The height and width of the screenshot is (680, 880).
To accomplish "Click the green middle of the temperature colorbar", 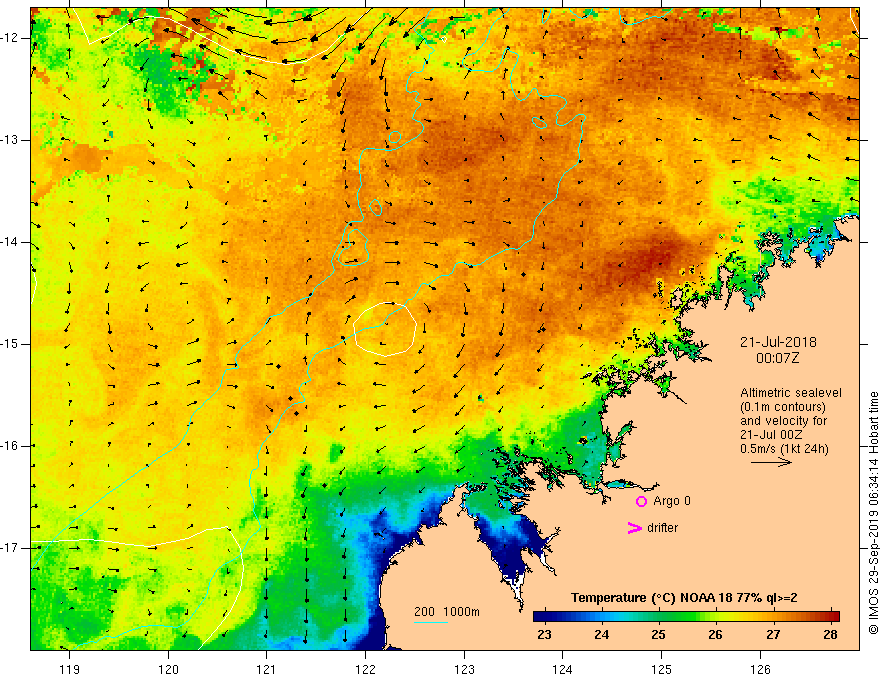I will [673, 616].
